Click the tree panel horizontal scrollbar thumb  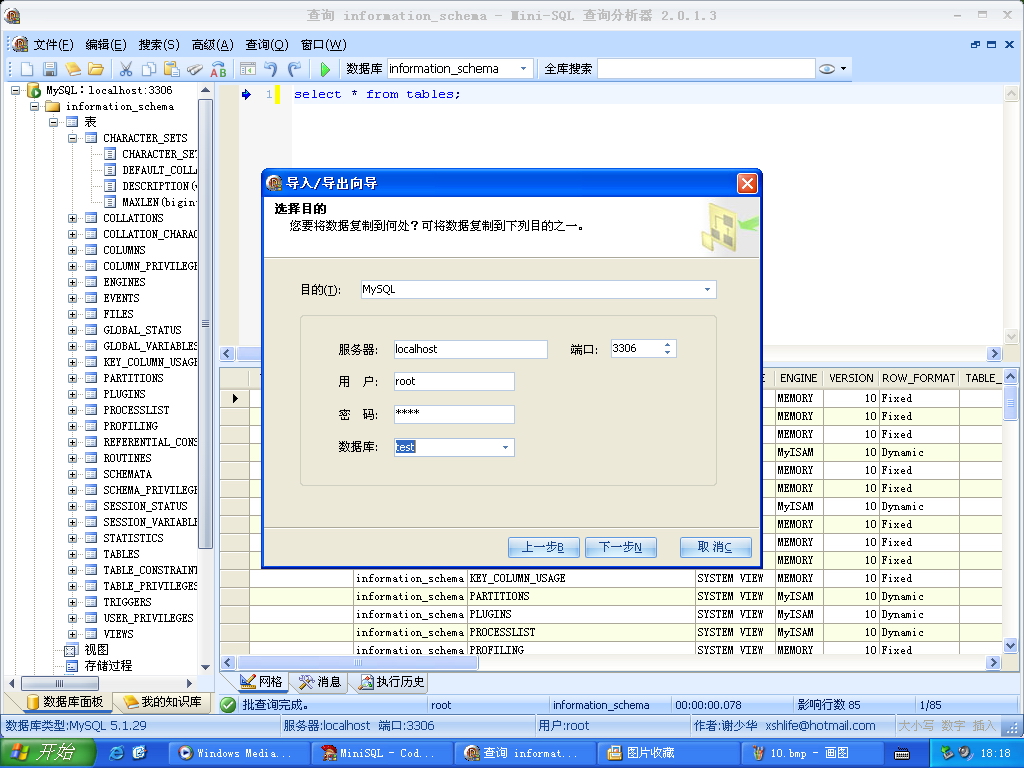pos(59,683)
